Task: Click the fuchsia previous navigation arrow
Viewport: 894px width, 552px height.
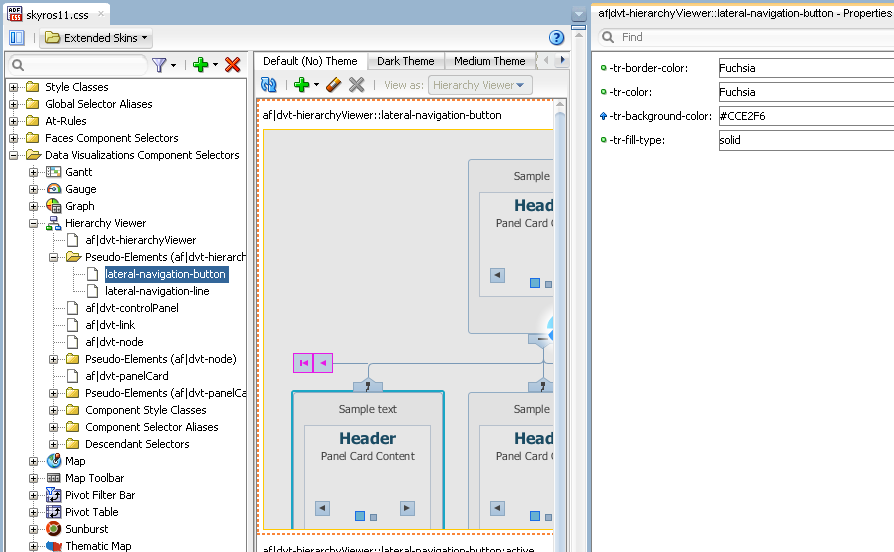Action: click(323, 363)
